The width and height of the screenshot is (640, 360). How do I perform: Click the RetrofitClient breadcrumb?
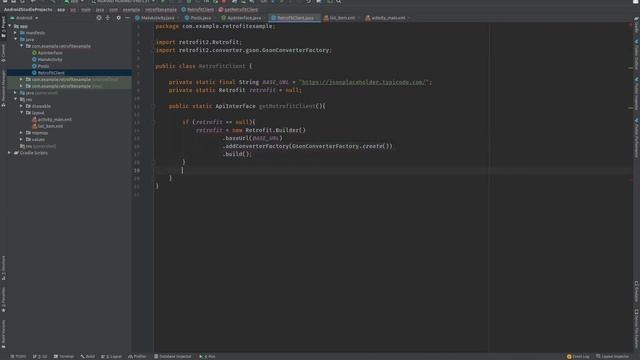[198, 9]
